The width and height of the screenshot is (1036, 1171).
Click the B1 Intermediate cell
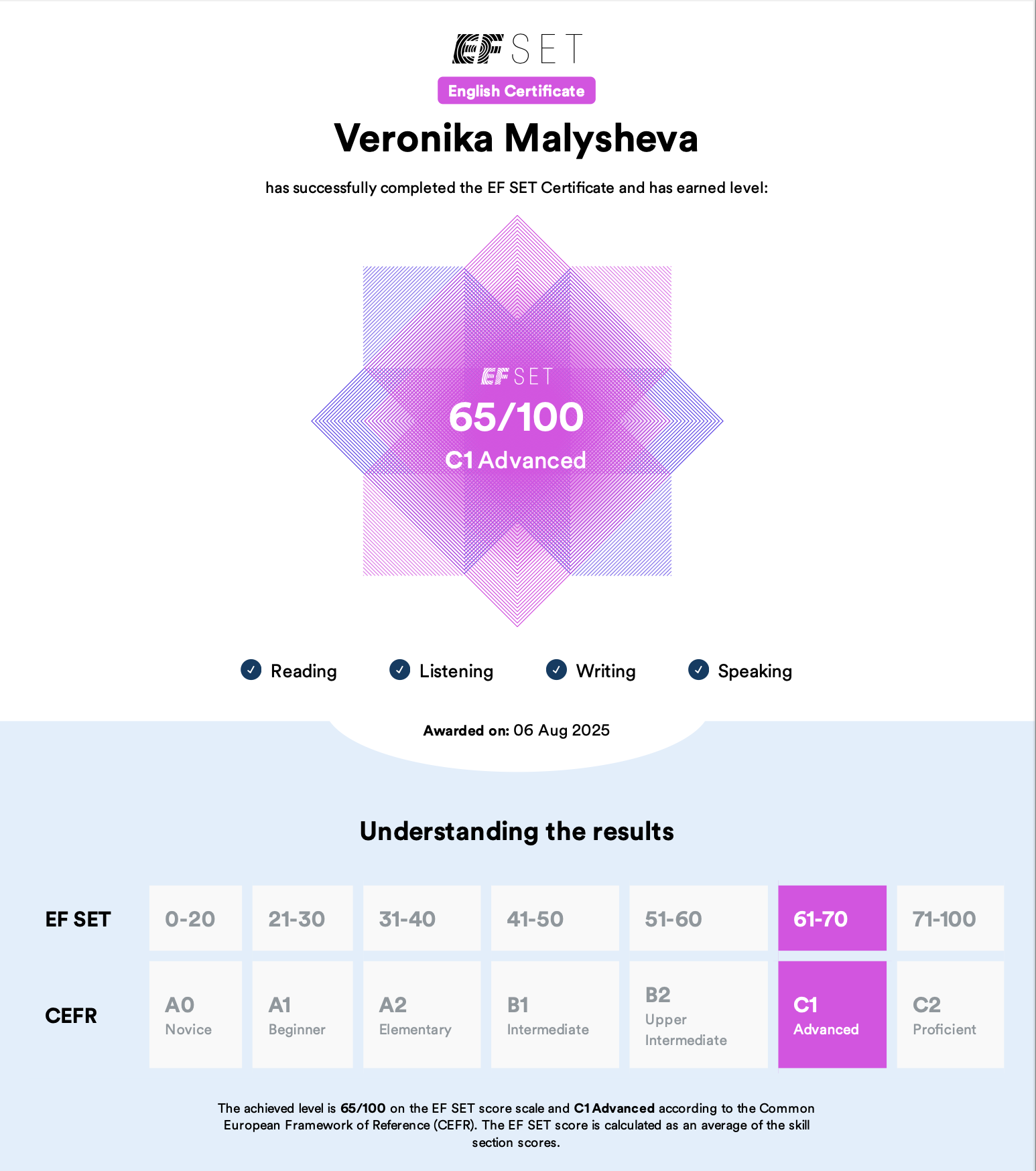tap(554, 1014)
